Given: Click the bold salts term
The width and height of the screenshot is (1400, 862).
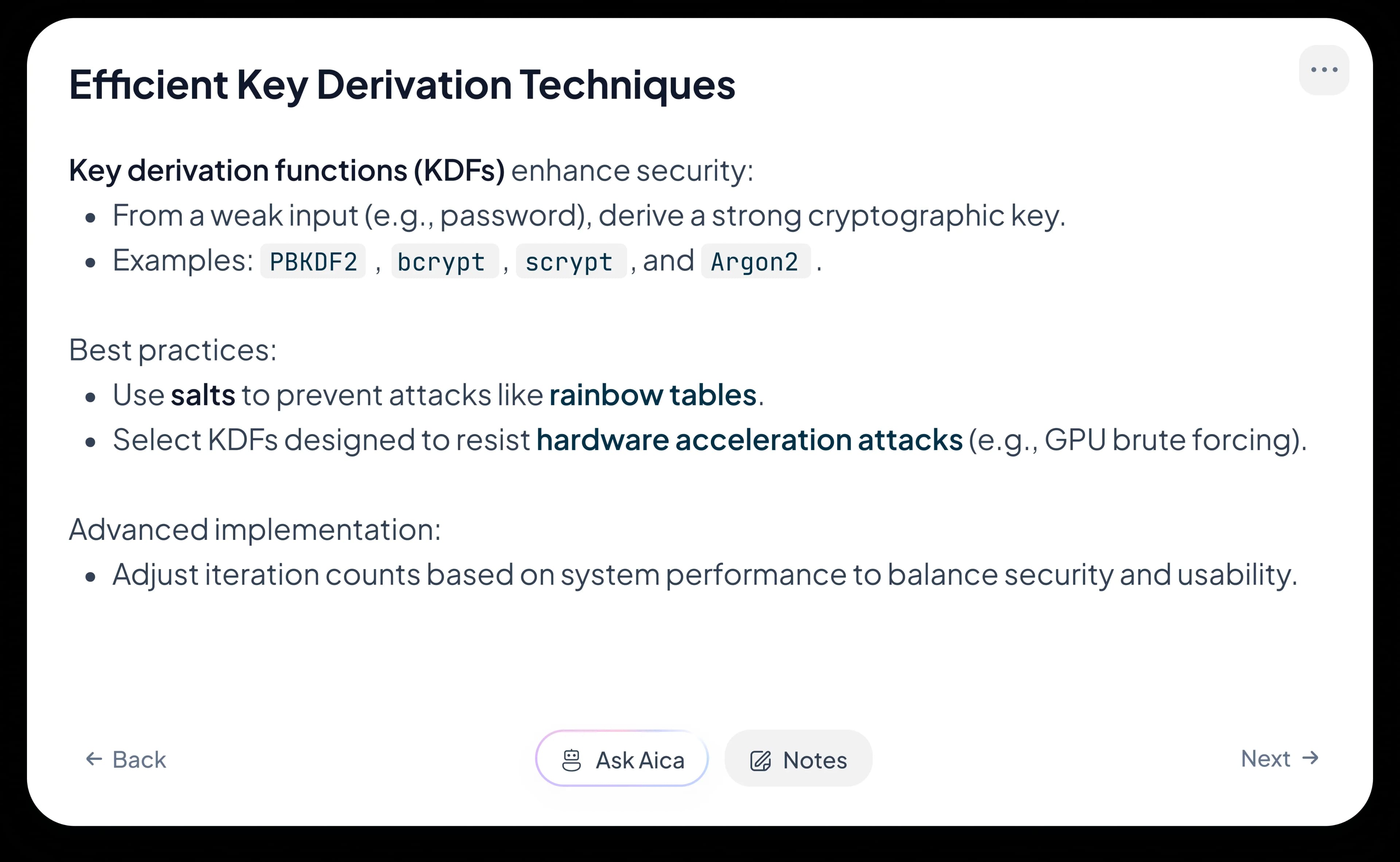Looking at the screenshot, I should coord(203,394).
